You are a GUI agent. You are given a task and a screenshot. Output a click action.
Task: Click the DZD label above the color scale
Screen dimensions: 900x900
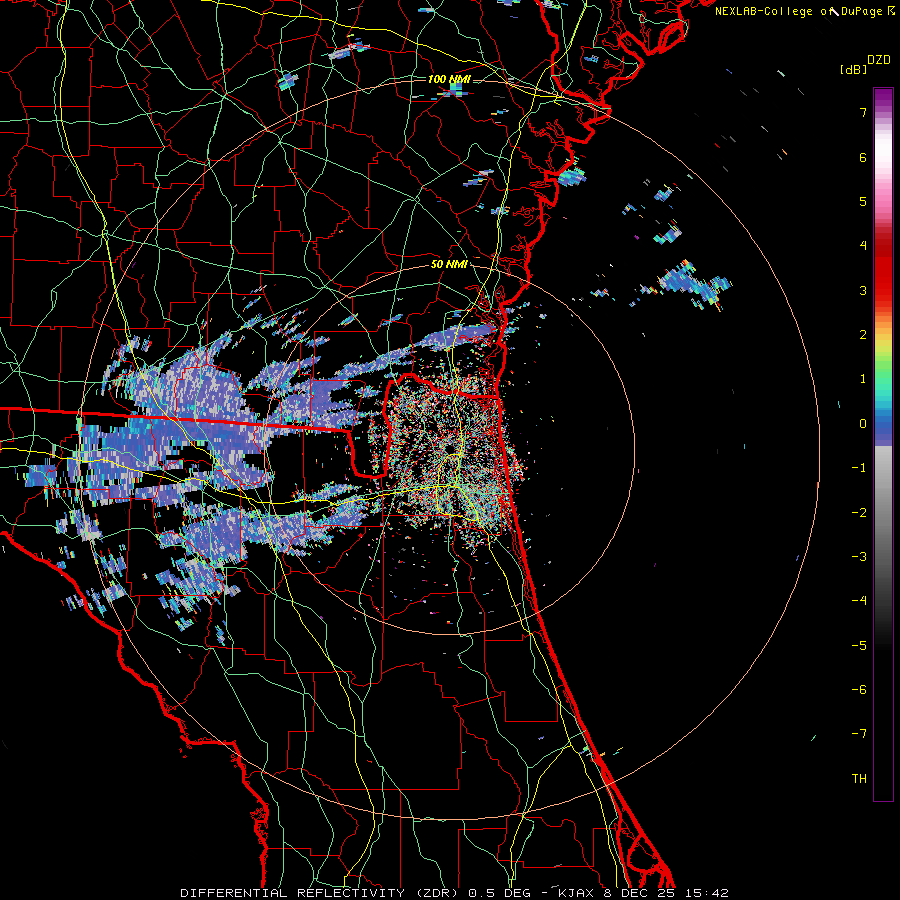click(879, 60)
